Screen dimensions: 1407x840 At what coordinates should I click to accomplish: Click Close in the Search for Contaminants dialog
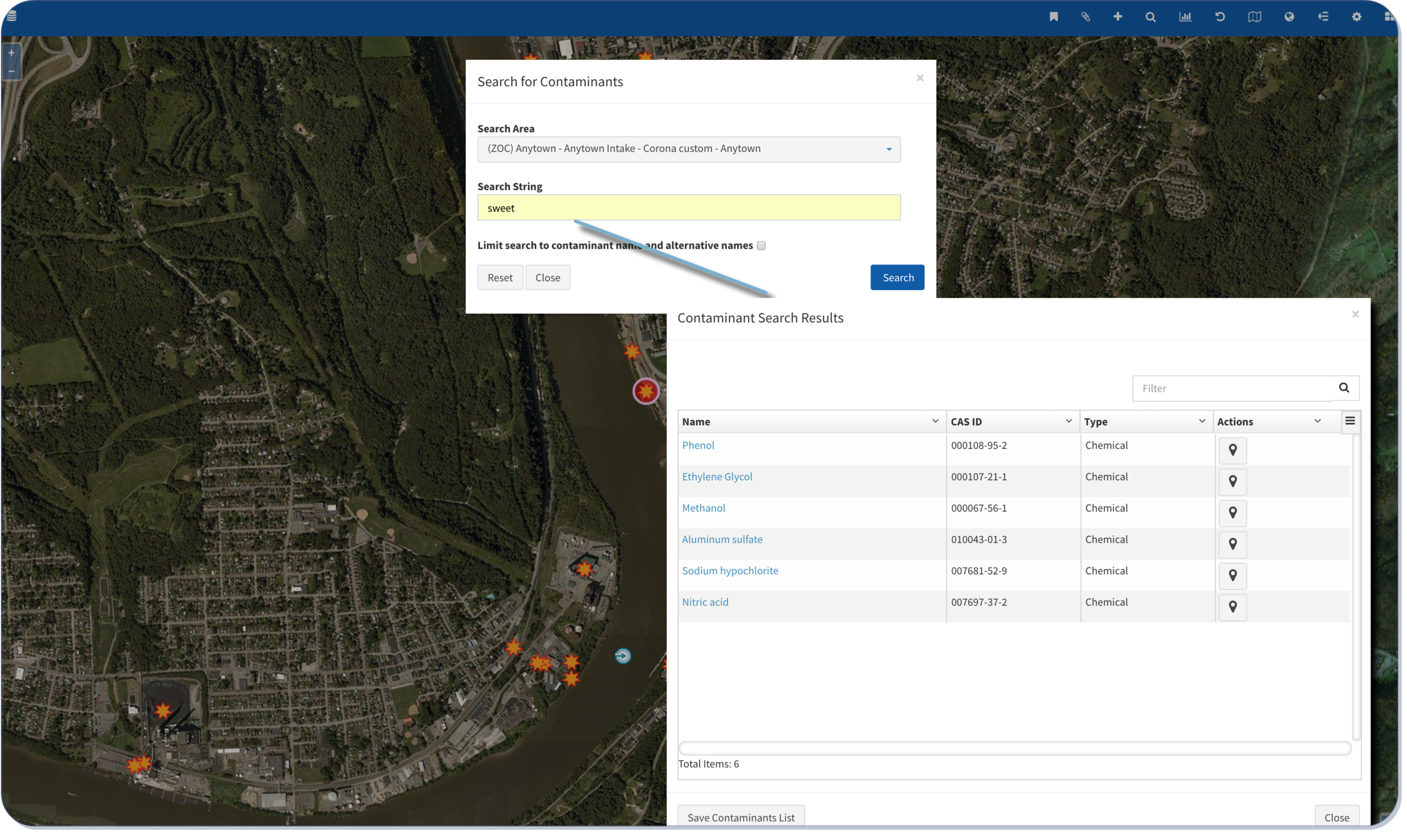549,278
